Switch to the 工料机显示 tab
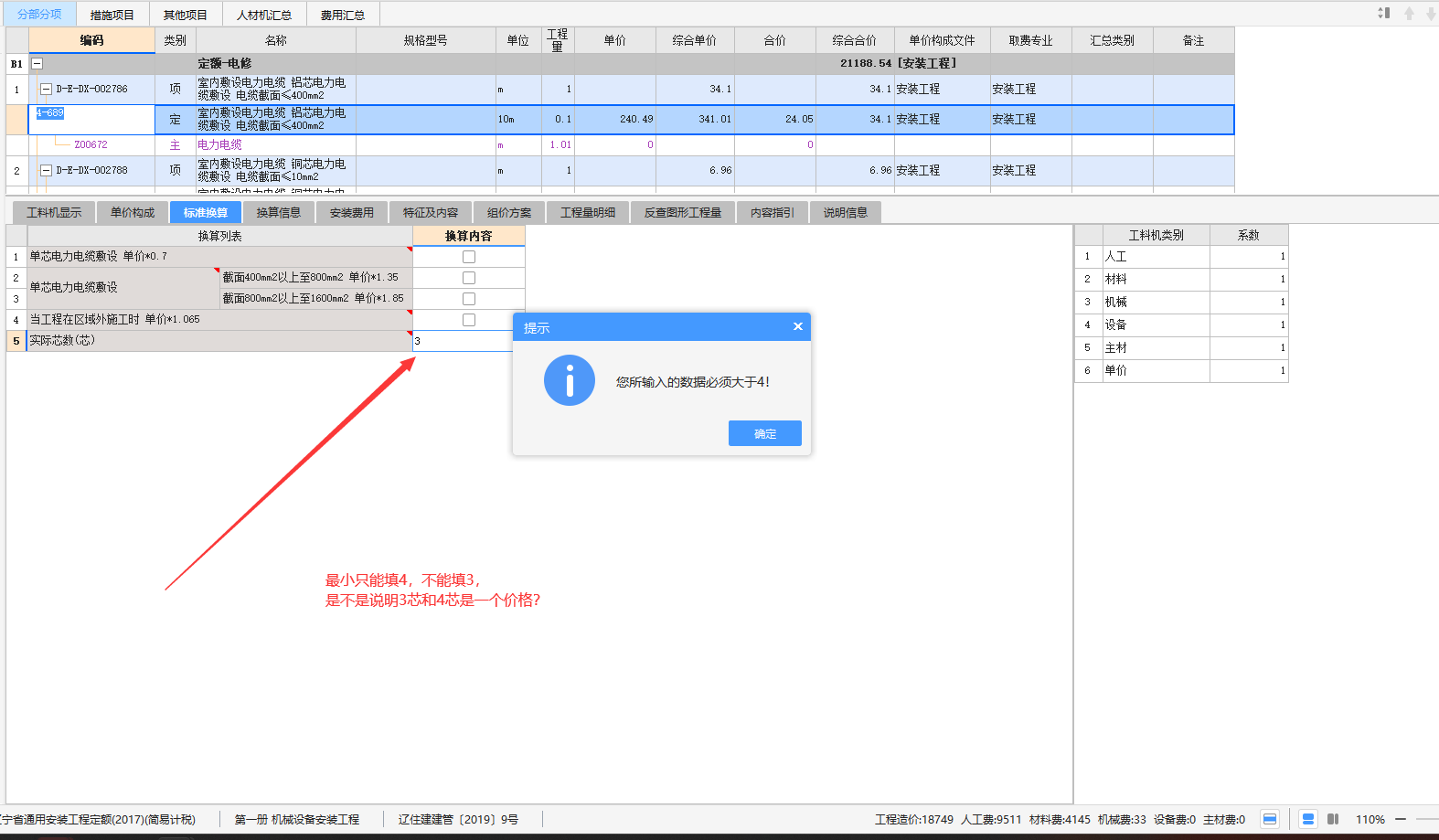Viewport: 1439px width, 840px height. (54, 212)
